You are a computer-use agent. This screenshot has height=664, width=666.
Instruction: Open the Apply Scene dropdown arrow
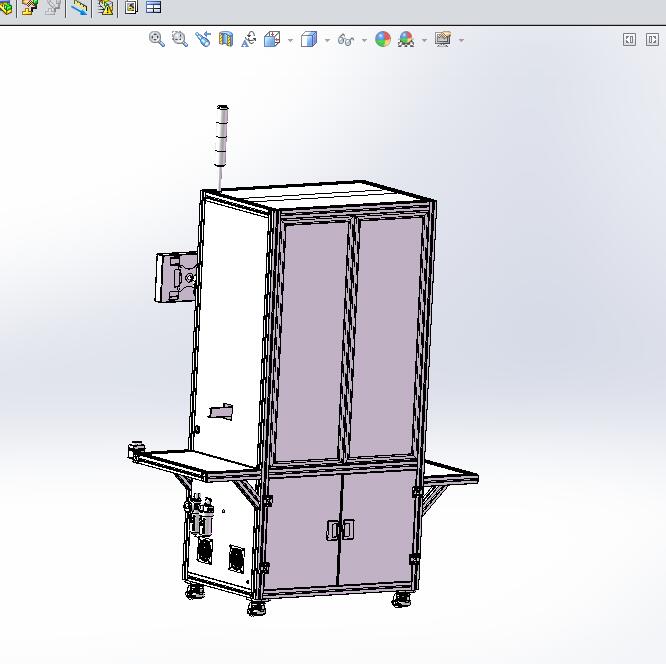point(424,40)
